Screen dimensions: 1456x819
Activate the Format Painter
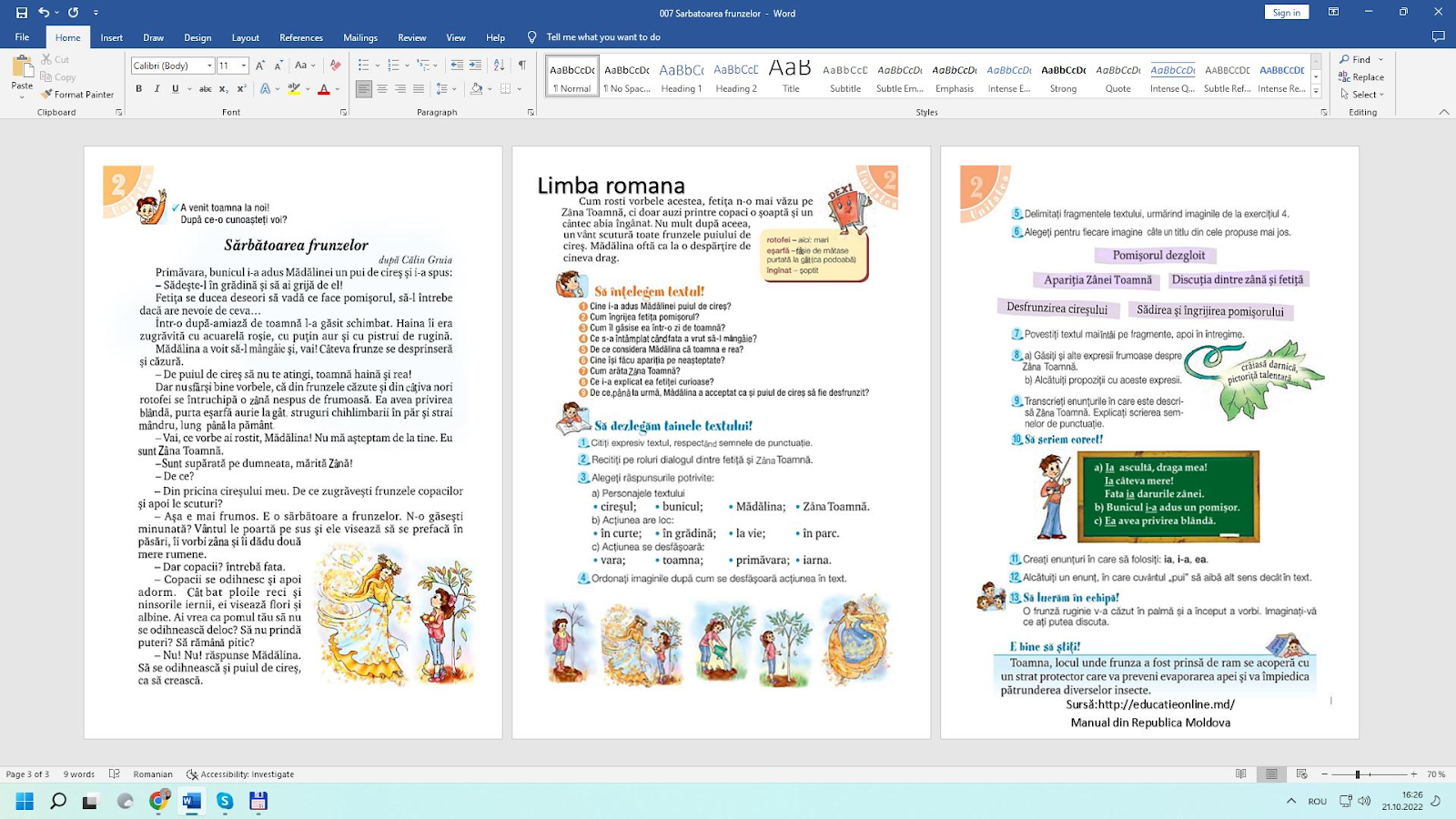tap(77, 95)
